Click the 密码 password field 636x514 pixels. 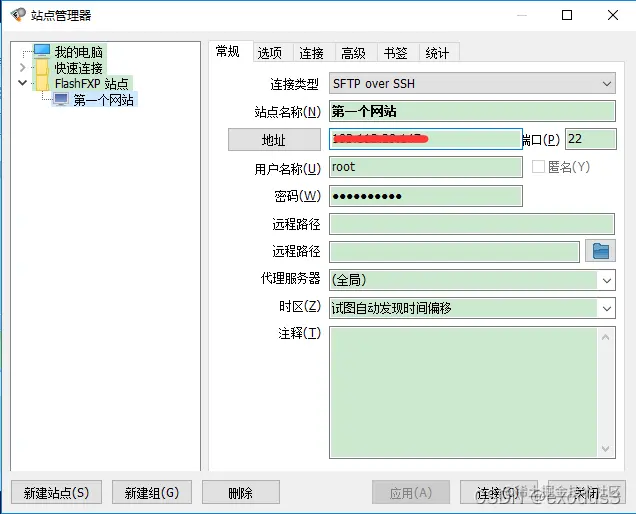[x=425, y=196]
